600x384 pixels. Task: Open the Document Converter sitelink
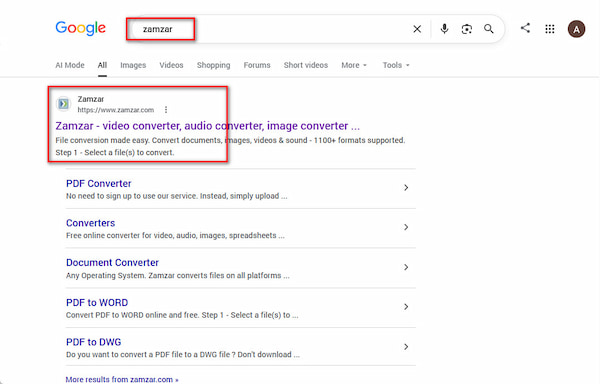coord(112,263)
